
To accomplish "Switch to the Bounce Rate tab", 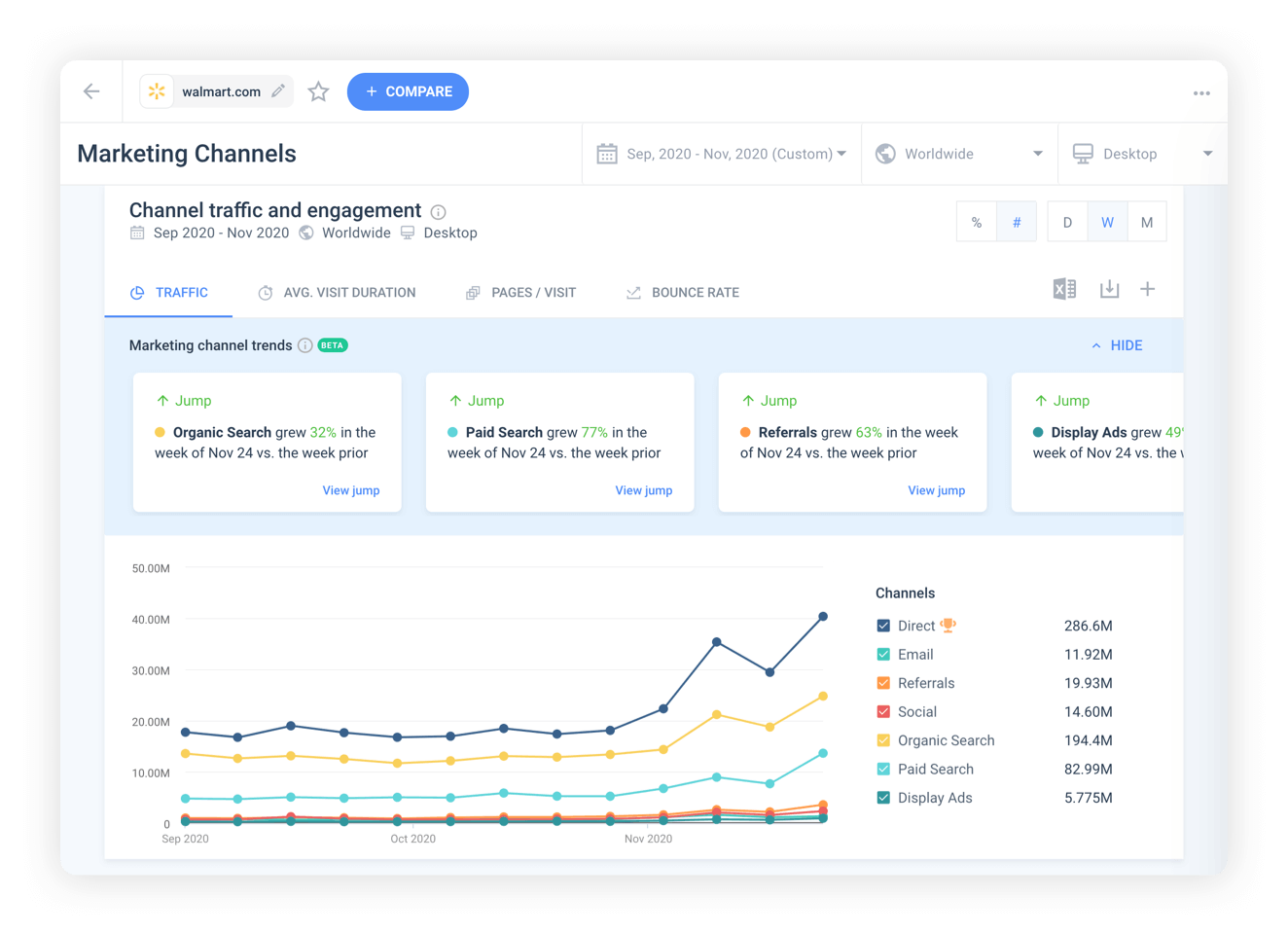I will [x=683, y=293].
